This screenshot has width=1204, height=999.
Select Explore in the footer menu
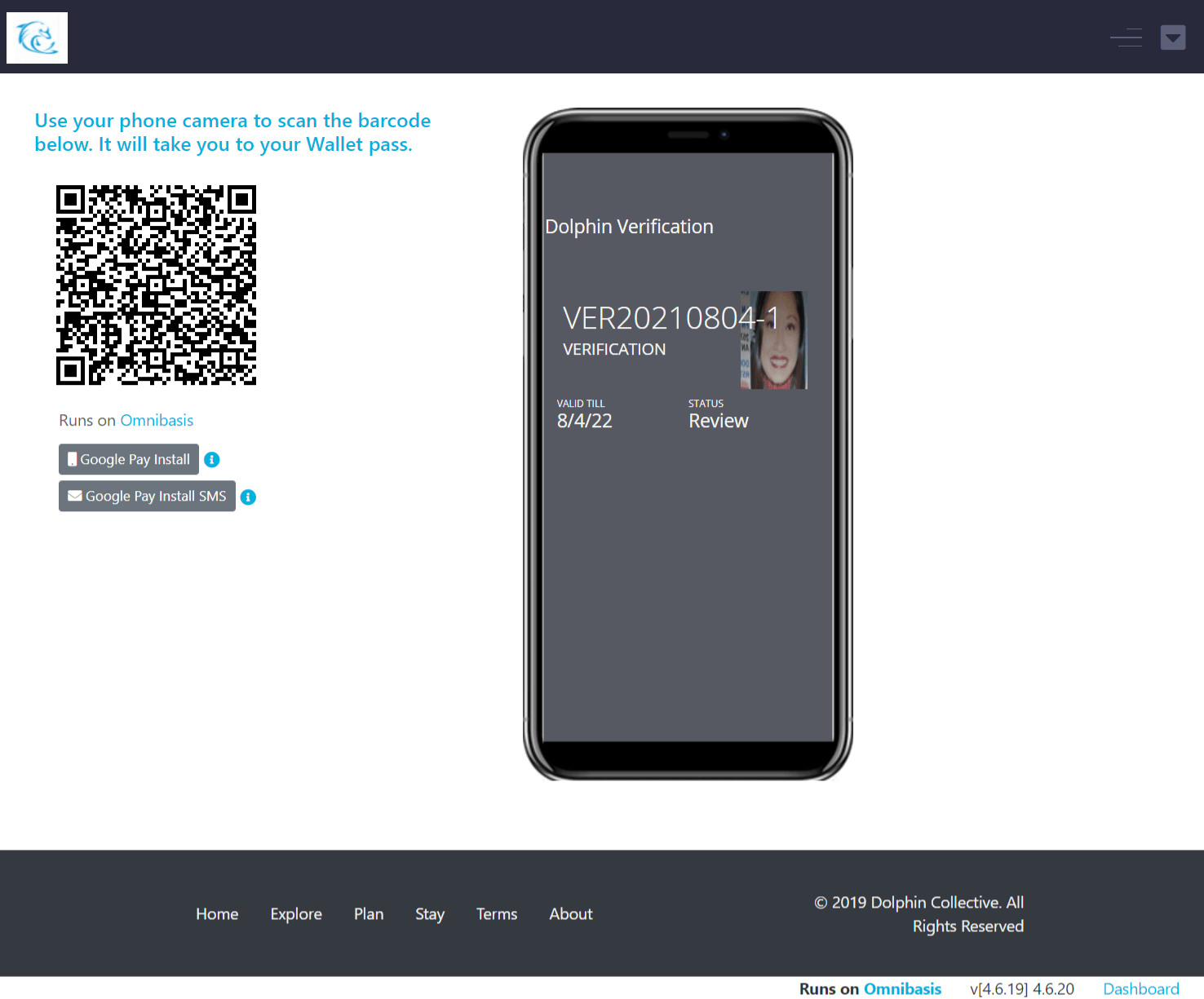[x=295, y=913]
